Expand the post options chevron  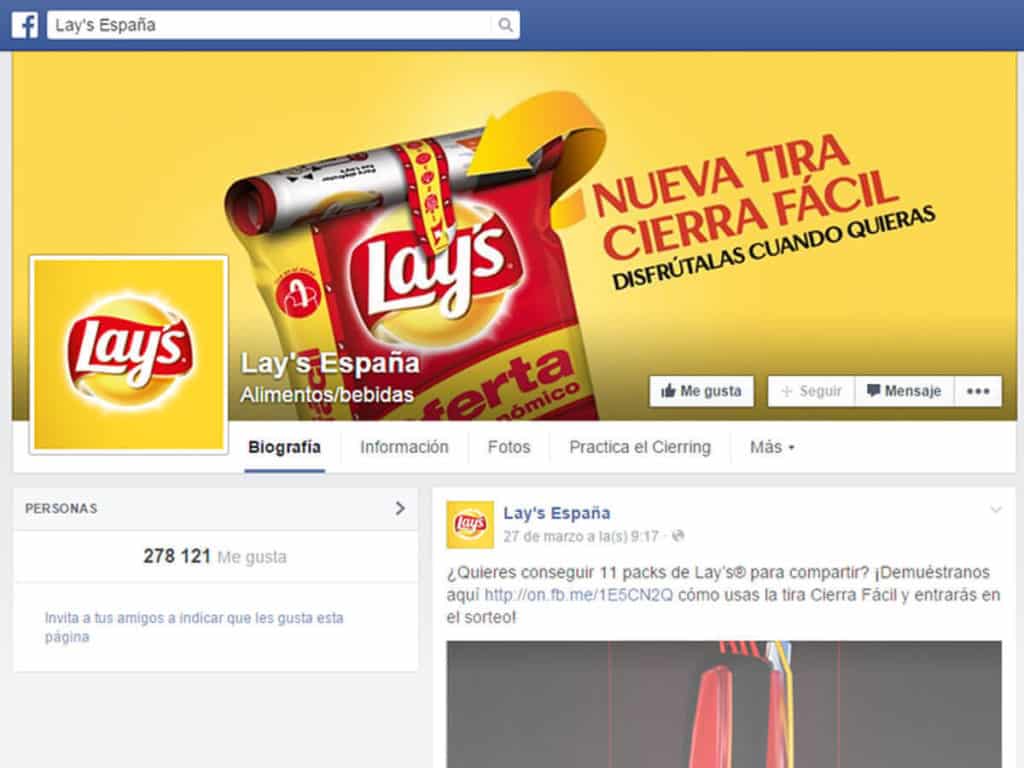click(995, 509)
